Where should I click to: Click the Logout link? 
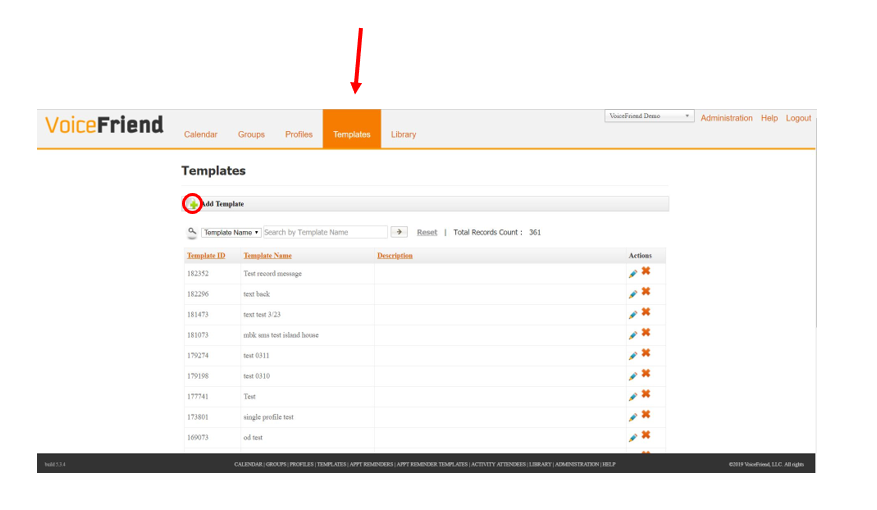click(x=798, y=118)
